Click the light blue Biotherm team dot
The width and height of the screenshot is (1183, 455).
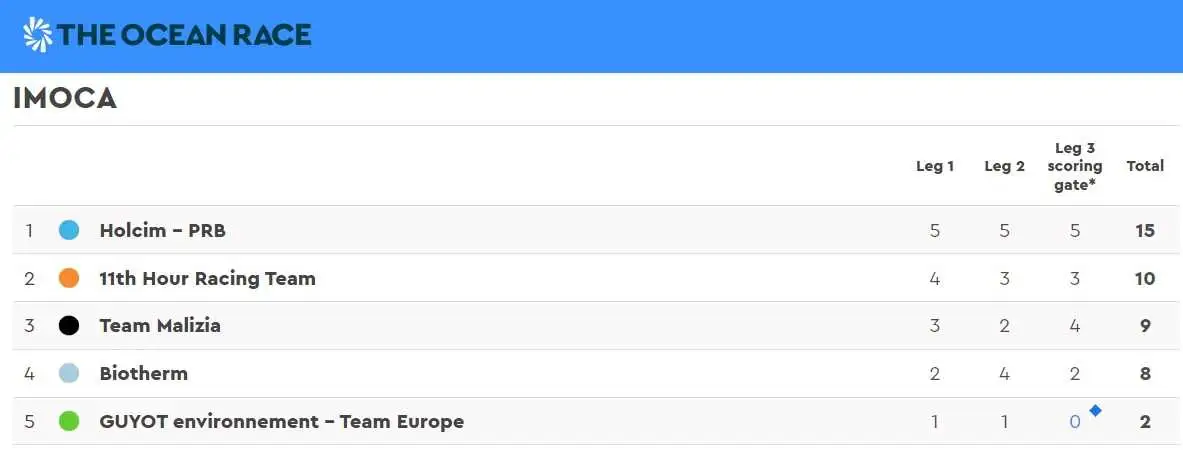coord(69,374)
